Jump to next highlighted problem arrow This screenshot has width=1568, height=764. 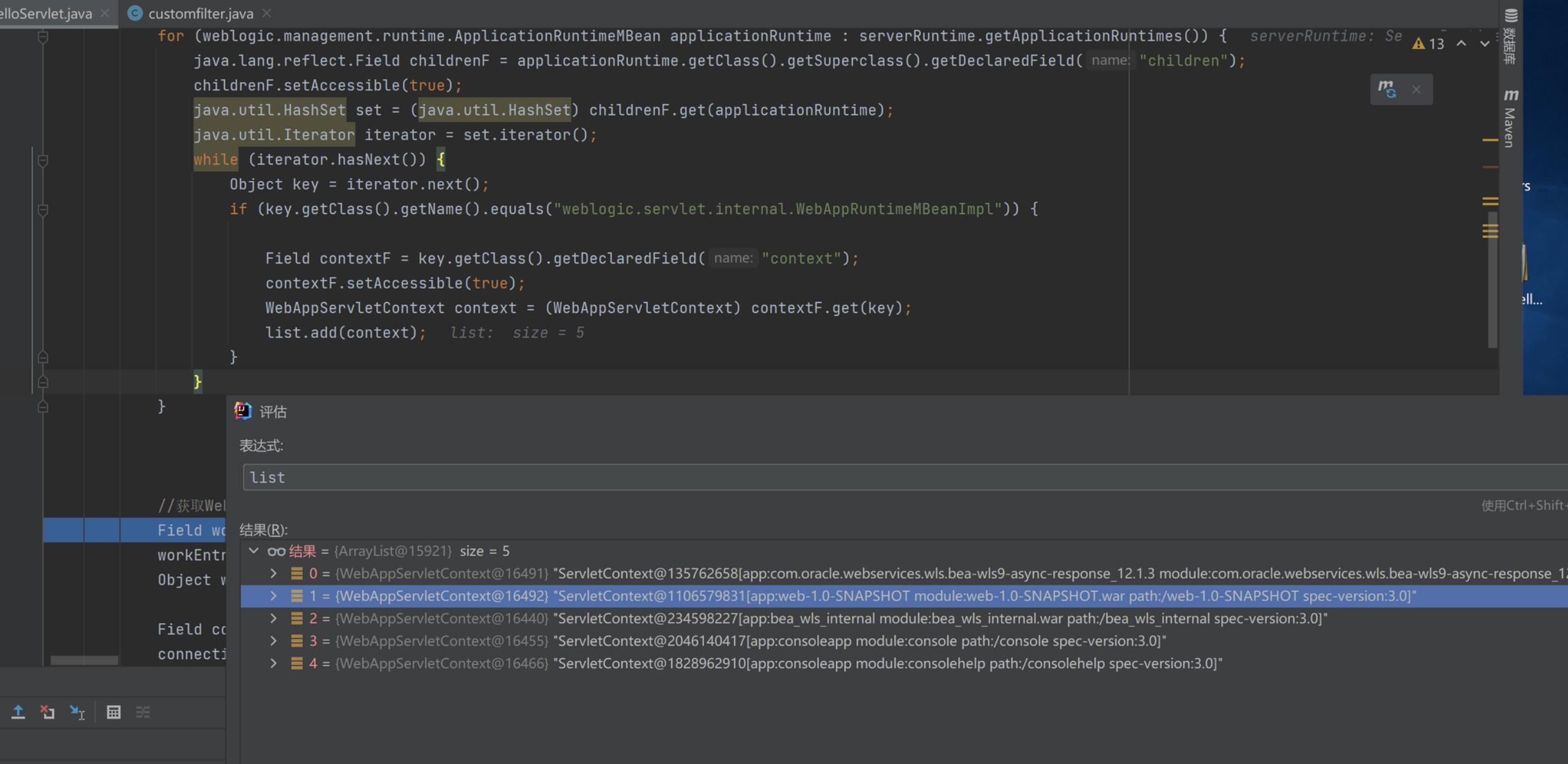tap(1485, 44)
